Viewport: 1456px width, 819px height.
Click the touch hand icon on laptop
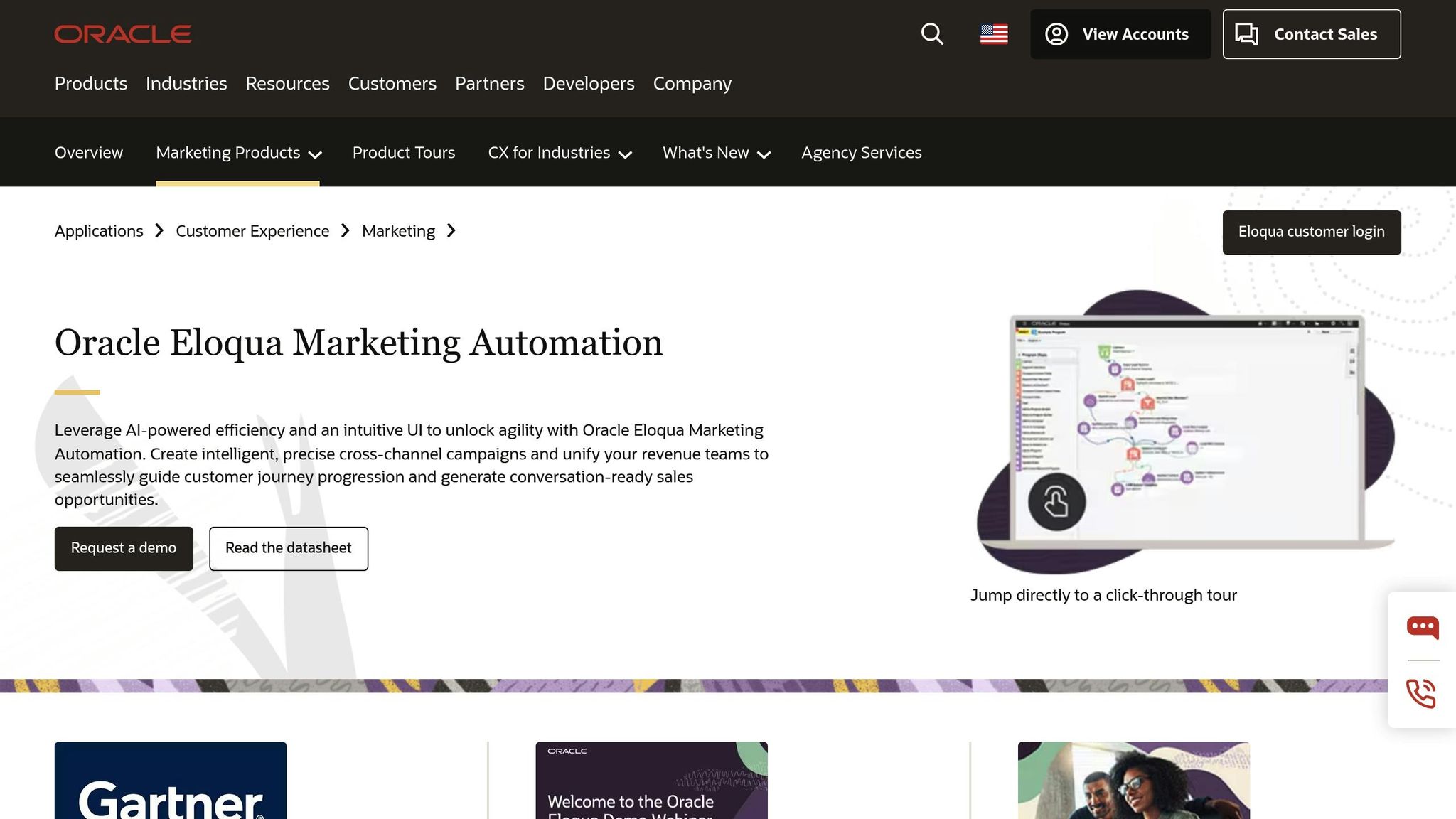[x=1056, y=502]
